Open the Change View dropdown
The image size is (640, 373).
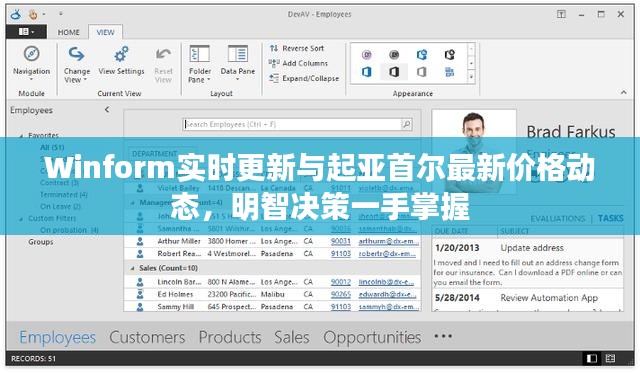[76, 64]
